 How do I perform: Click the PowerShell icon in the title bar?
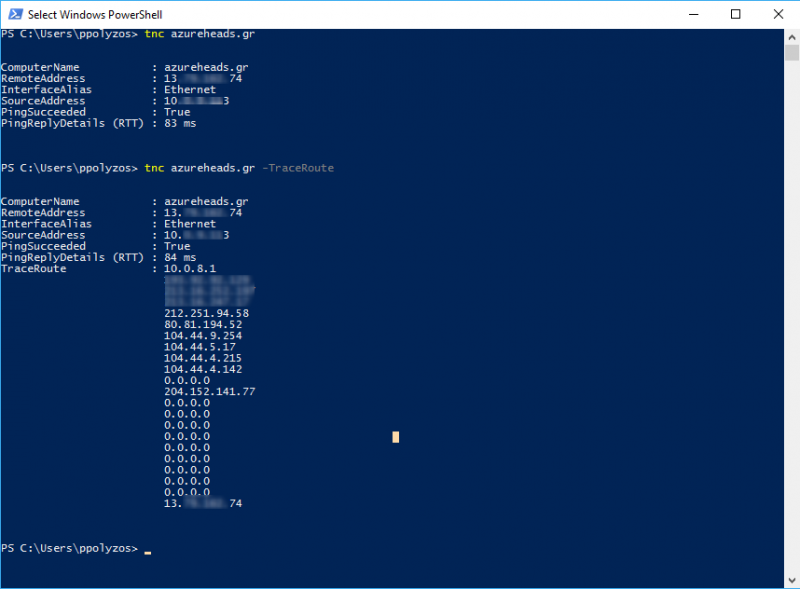point(13,14)
